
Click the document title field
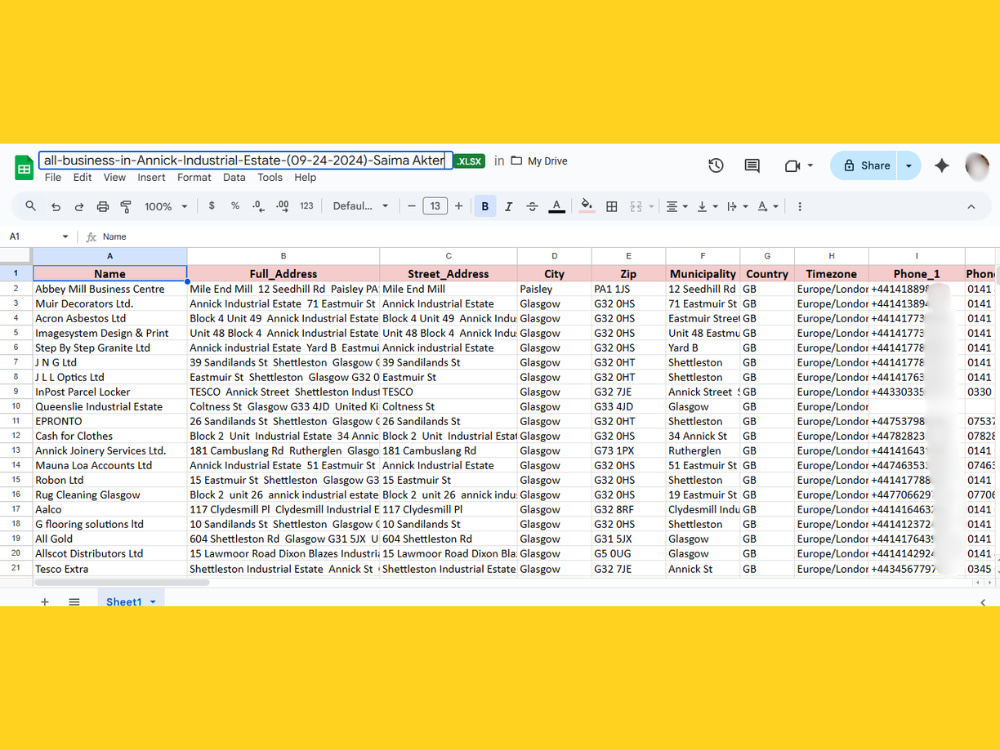[x=246, y=160]
